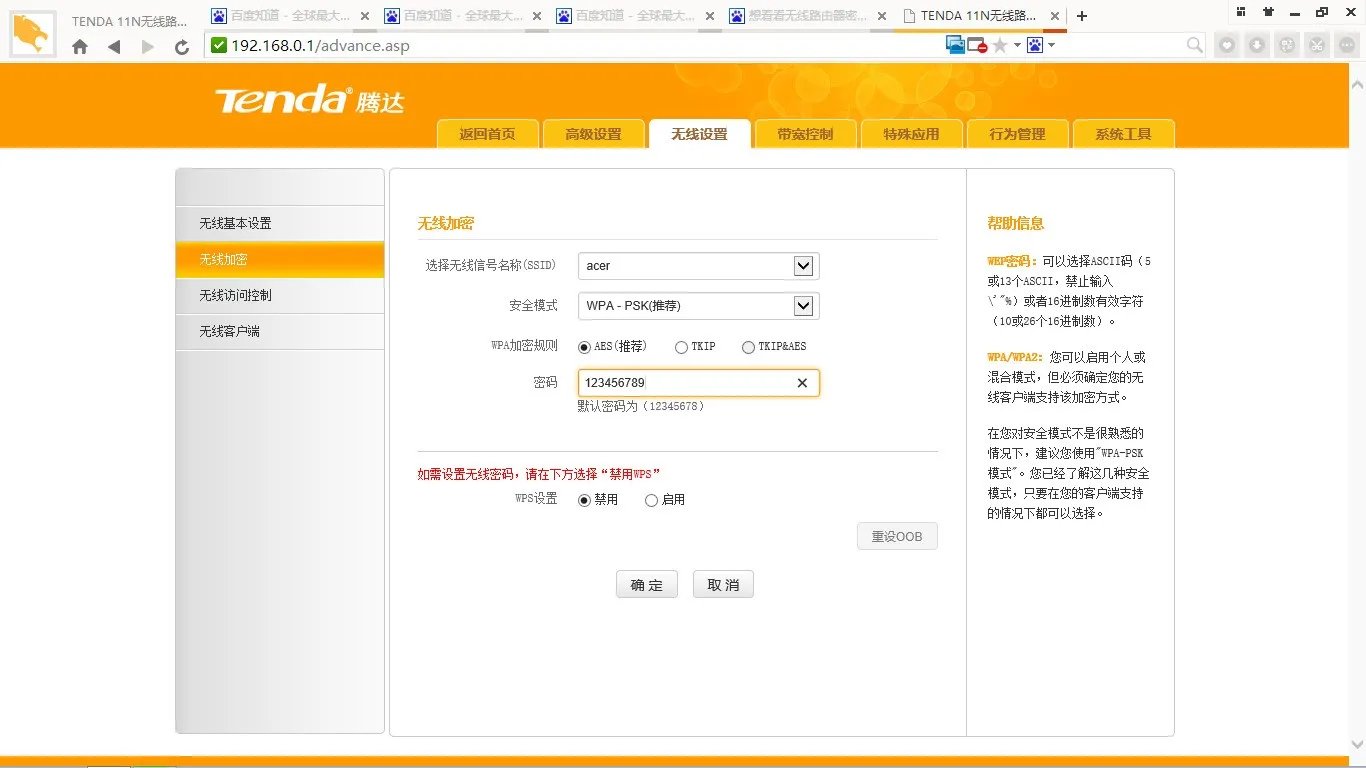Click the download arrow toolbar icon
Image resolution: width=1366 pixels, height=768 pixels.
coord(1257,45)
